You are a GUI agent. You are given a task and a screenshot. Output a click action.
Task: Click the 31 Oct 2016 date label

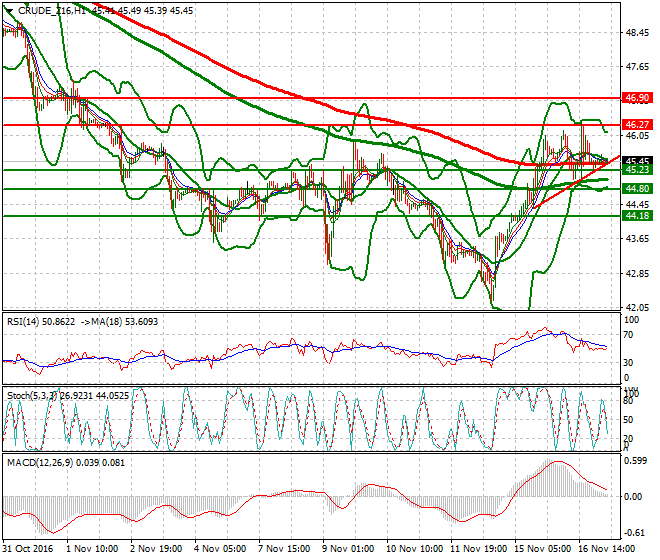pyautogui.click(x=29, y=549)
